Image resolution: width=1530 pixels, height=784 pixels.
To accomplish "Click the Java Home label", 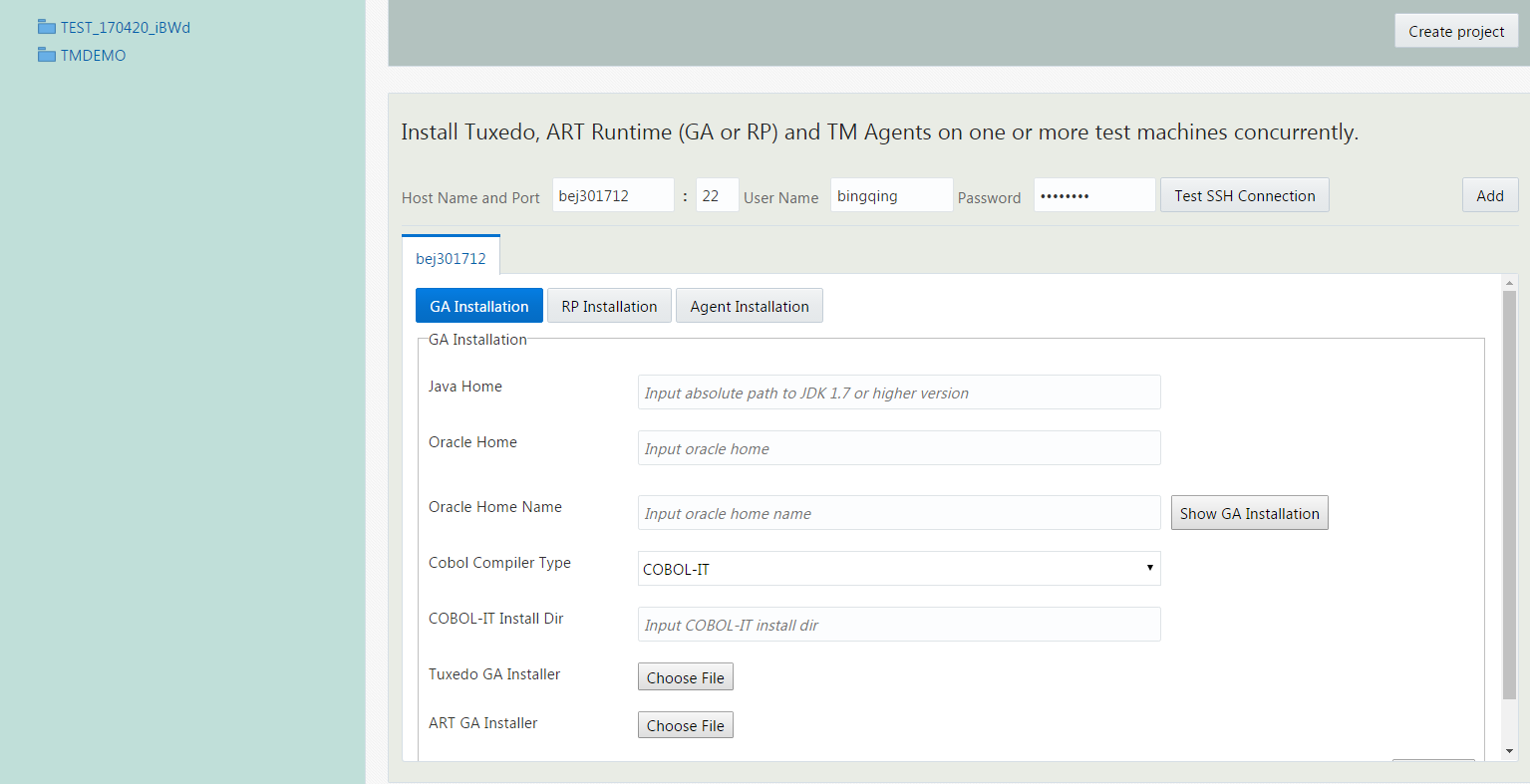I will 465,387.
